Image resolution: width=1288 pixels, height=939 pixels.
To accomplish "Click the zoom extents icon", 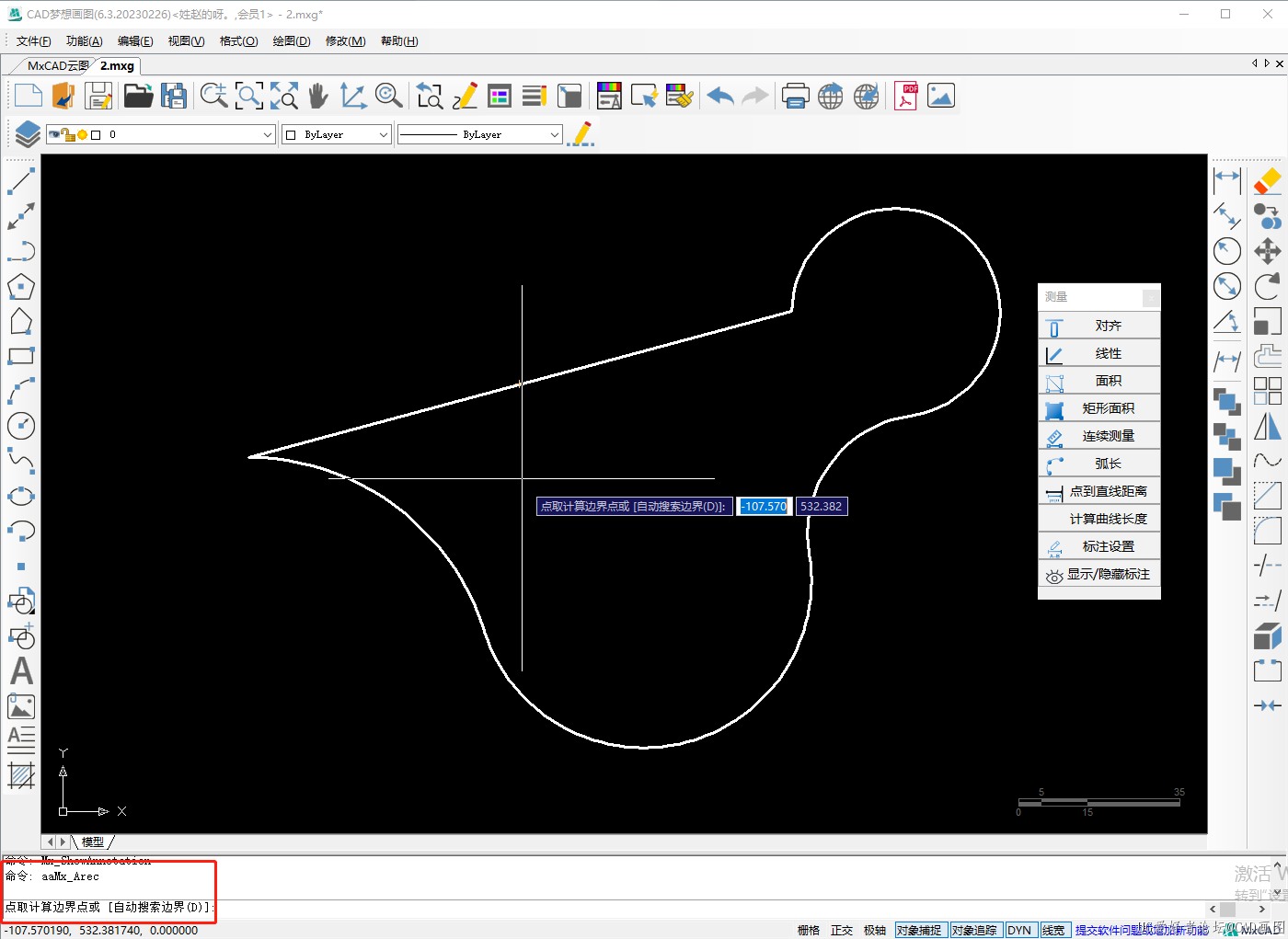I will click(284, 96).
